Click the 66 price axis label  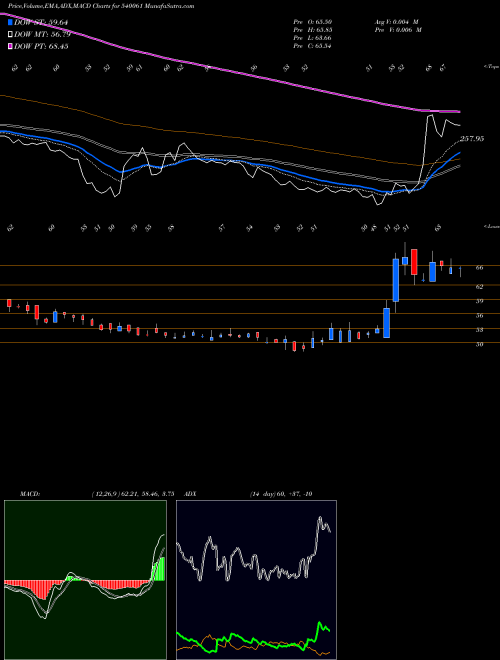pyautogui.click(x=479, y=267)
